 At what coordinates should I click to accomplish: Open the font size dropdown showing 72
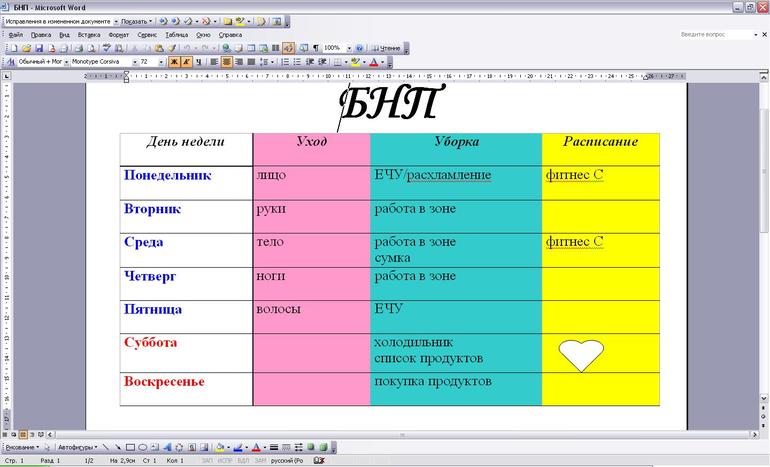pyautogui.click(x=159, y=62)
